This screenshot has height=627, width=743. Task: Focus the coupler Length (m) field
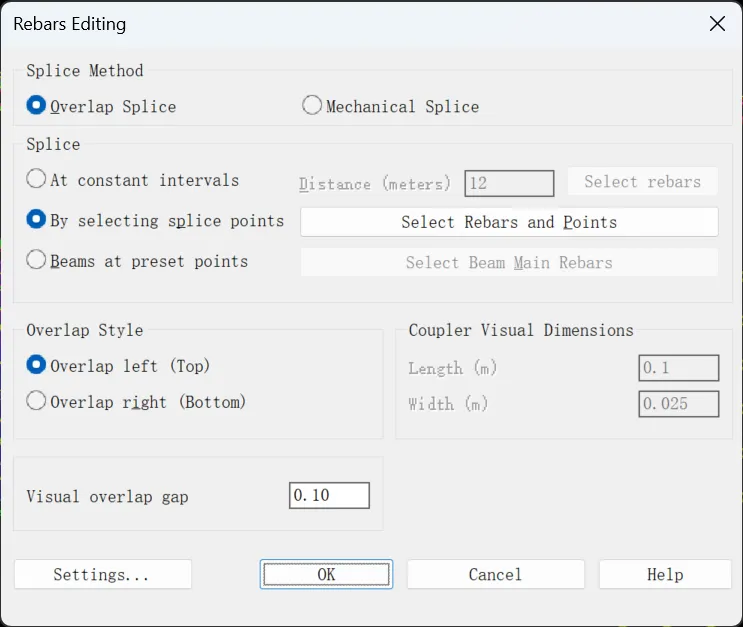(679, 367)
